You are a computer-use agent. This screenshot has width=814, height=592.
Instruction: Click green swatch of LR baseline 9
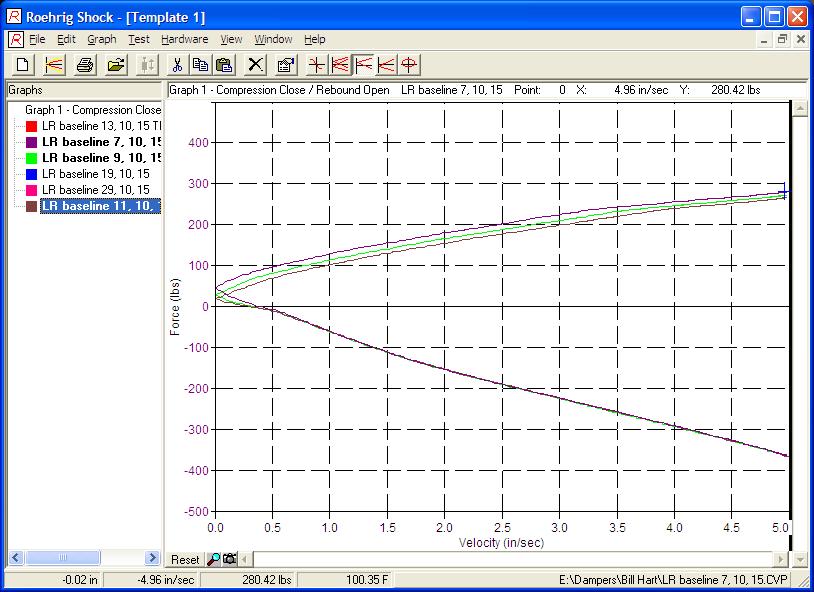click(32, 158)
